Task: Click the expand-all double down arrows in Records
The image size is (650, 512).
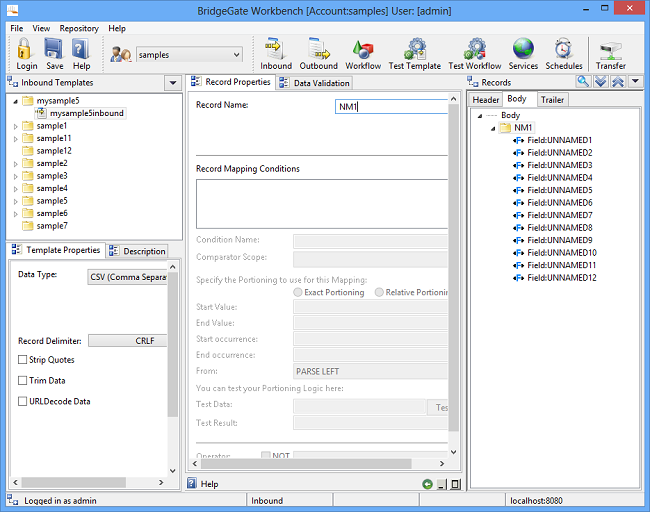Action: 600,82
